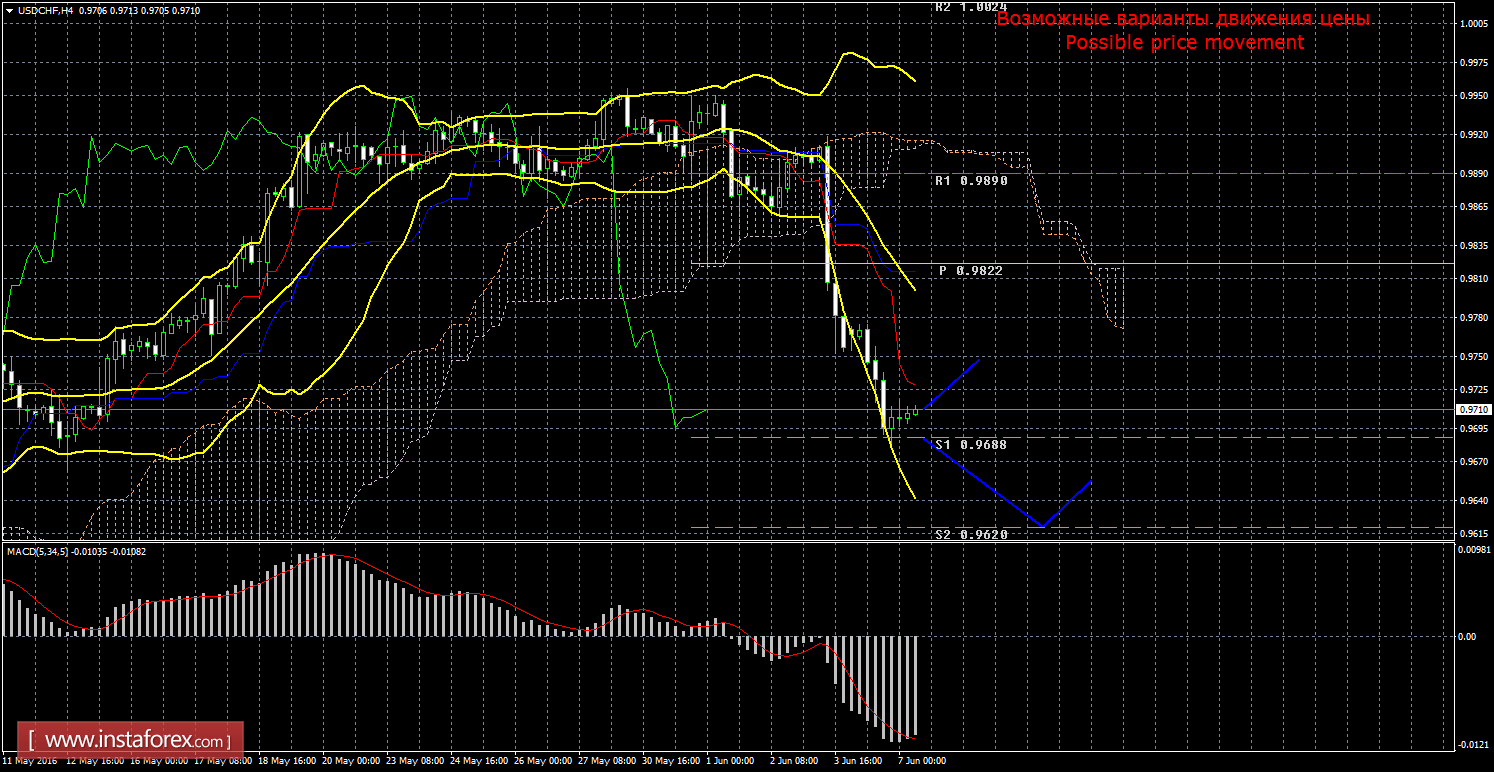Click price axis value 0.9810
1494x772 pixels.
(x=1472, y=279)
